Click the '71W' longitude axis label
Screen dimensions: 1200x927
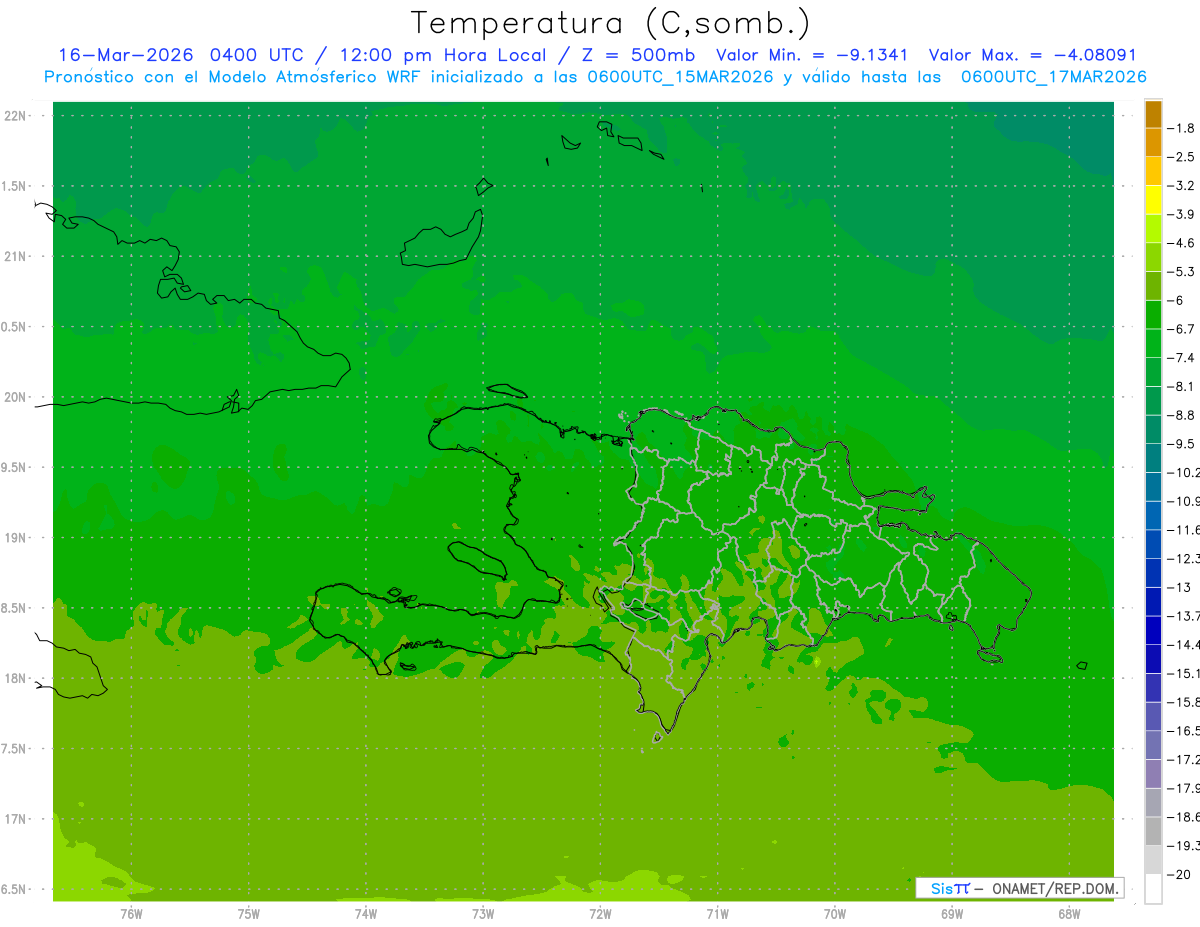(x=717, y=914)
